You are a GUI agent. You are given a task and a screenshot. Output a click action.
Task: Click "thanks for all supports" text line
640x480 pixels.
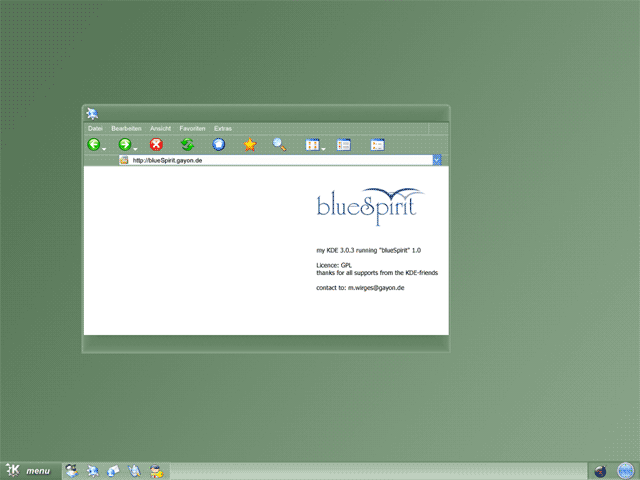tap(377, 273)
